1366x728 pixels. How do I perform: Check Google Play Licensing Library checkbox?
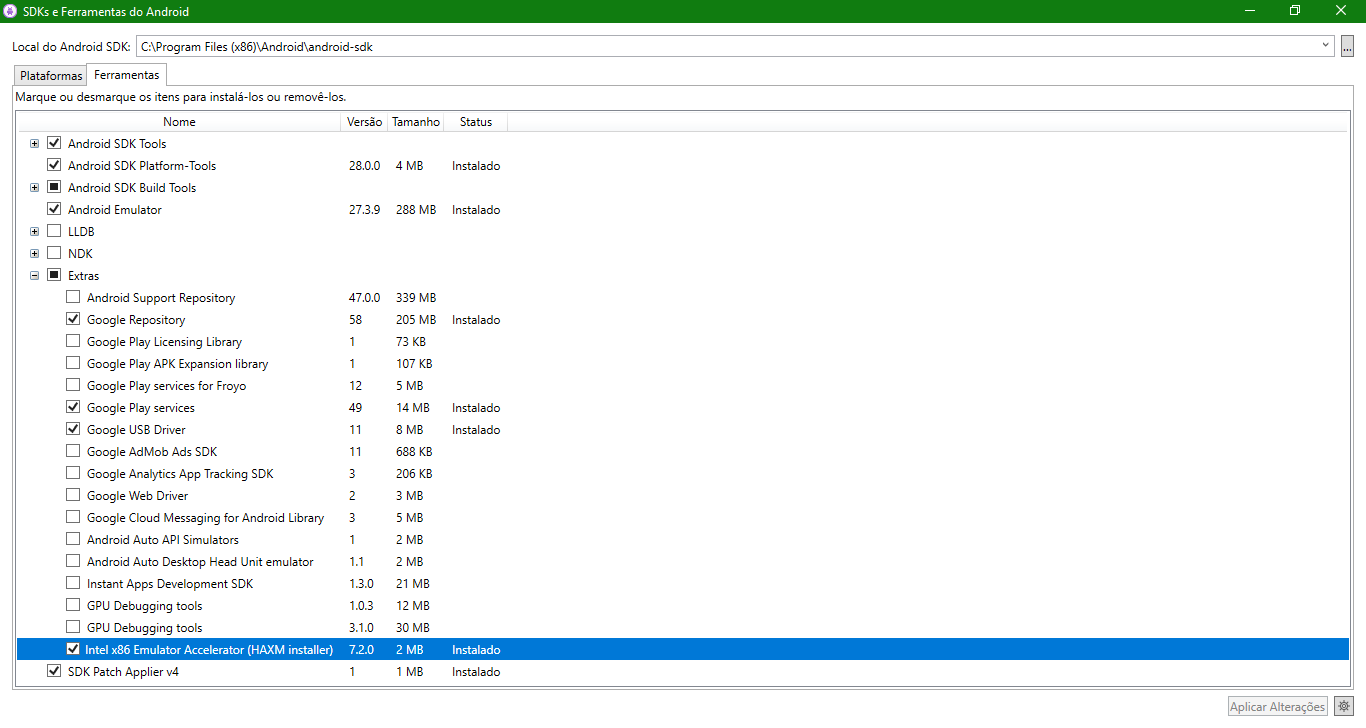tap(73, 341)
